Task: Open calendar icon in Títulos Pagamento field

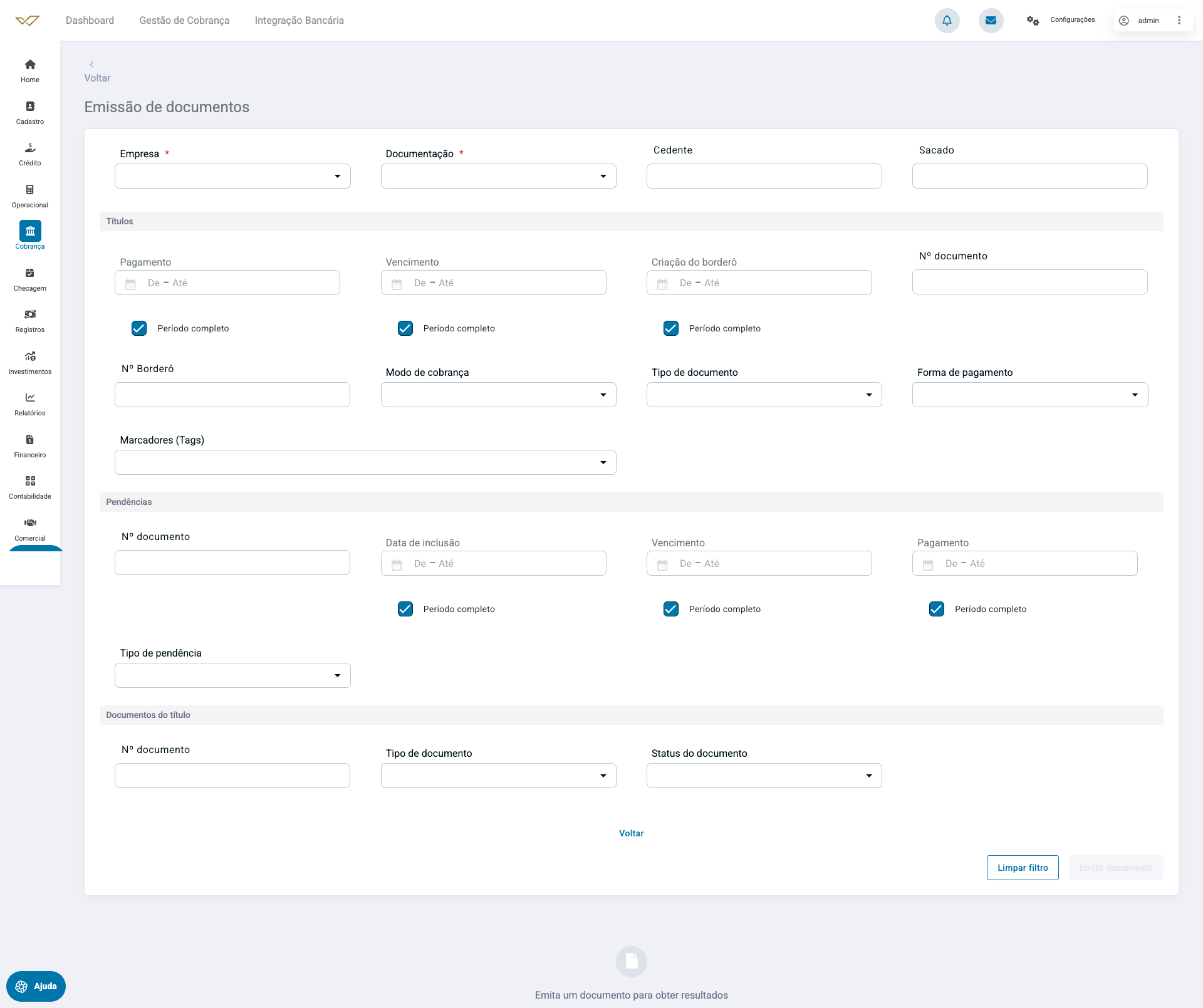Action: [x=130, y=284]
